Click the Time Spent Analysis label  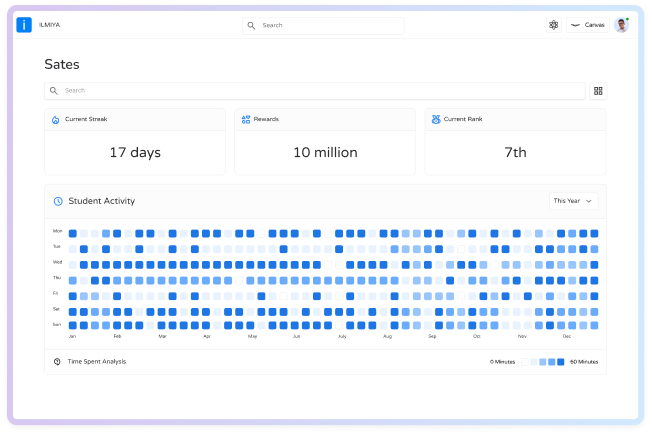pyautogui.click(x=97, y=361)
